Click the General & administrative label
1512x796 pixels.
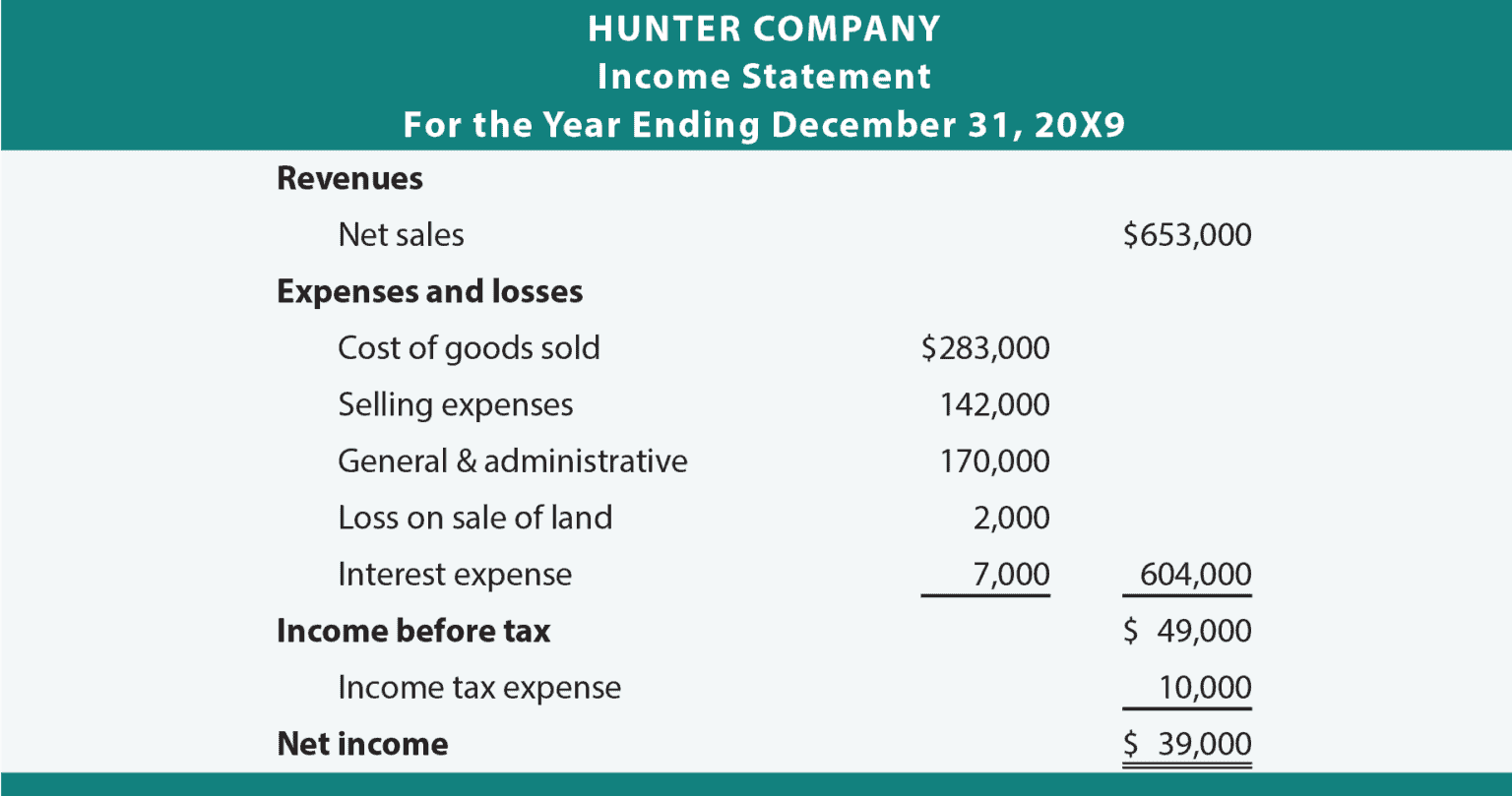[x=512, y=461]
